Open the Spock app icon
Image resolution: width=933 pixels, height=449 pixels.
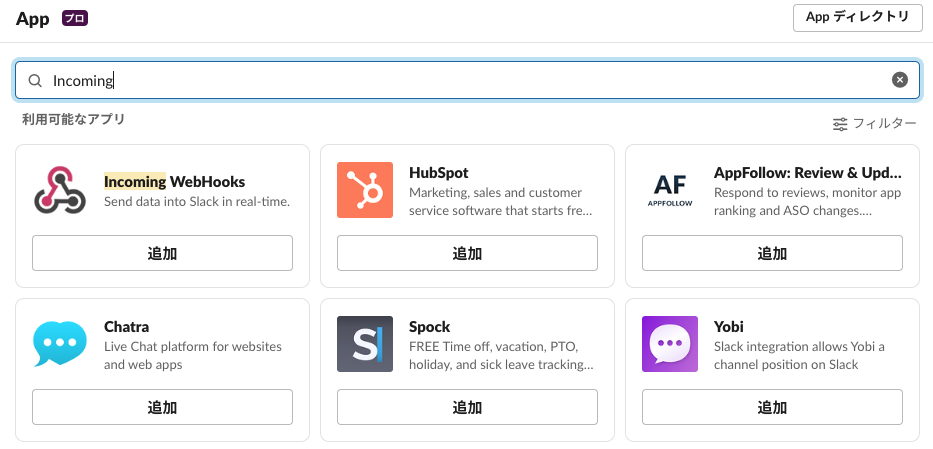[x=365, y=344]
